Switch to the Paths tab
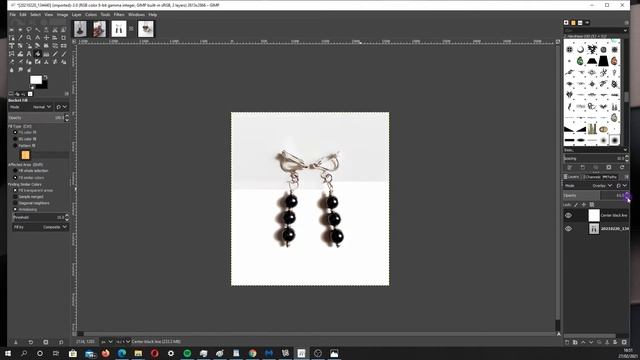This screenshot has width=640, height=360. (609, 177)
